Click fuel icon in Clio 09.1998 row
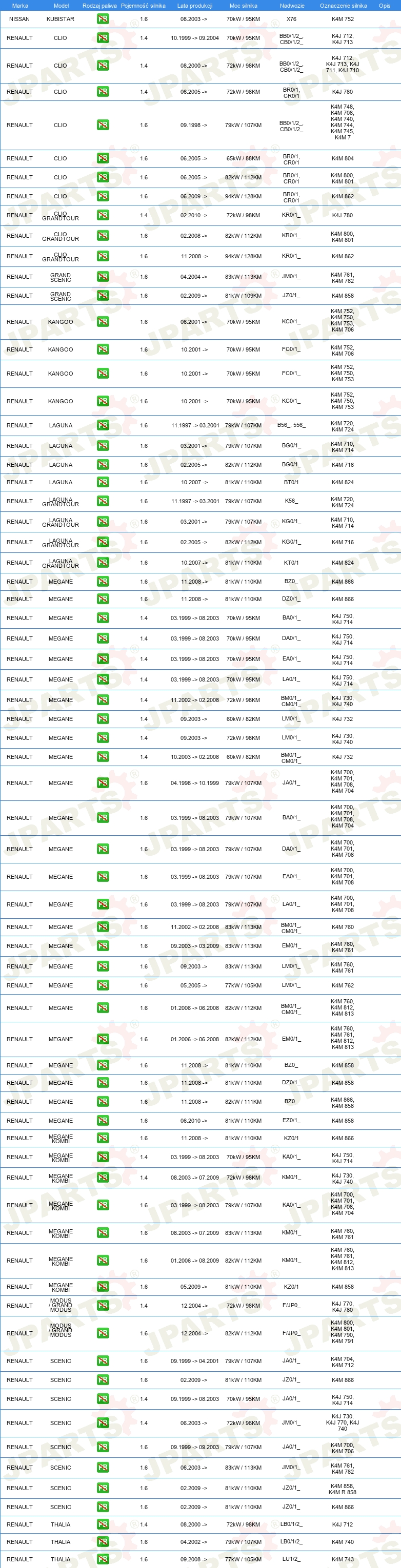401x1568 pixels. [103, 125]
